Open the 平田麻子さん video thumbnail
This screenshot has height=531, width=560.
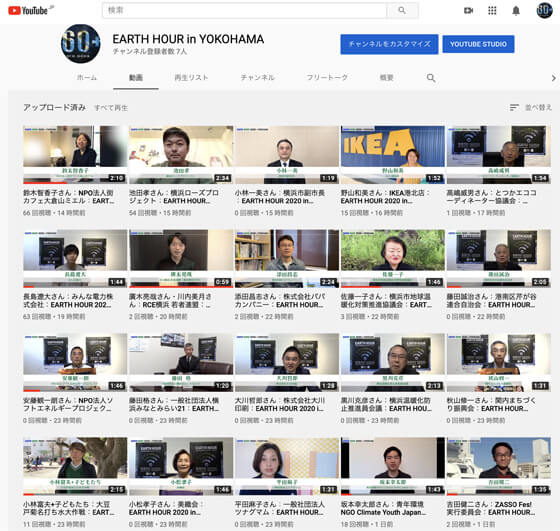click(x=287, y=466)
